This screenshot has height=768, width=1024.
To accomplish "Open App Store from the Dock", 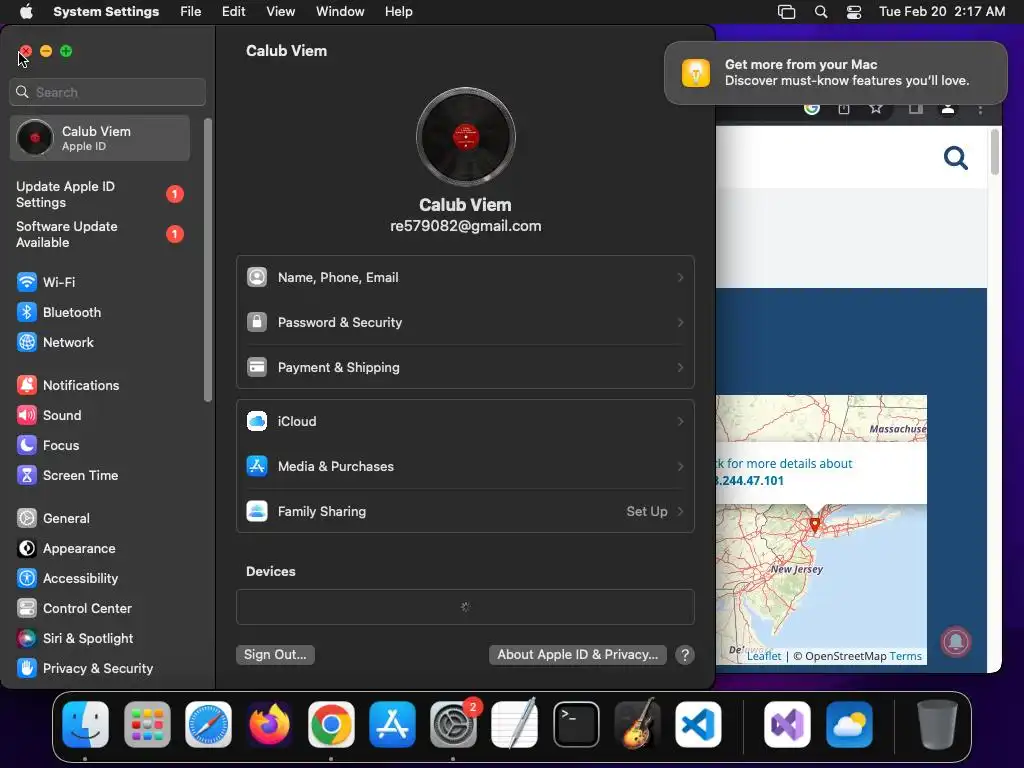I will click(x=392, y=724).
